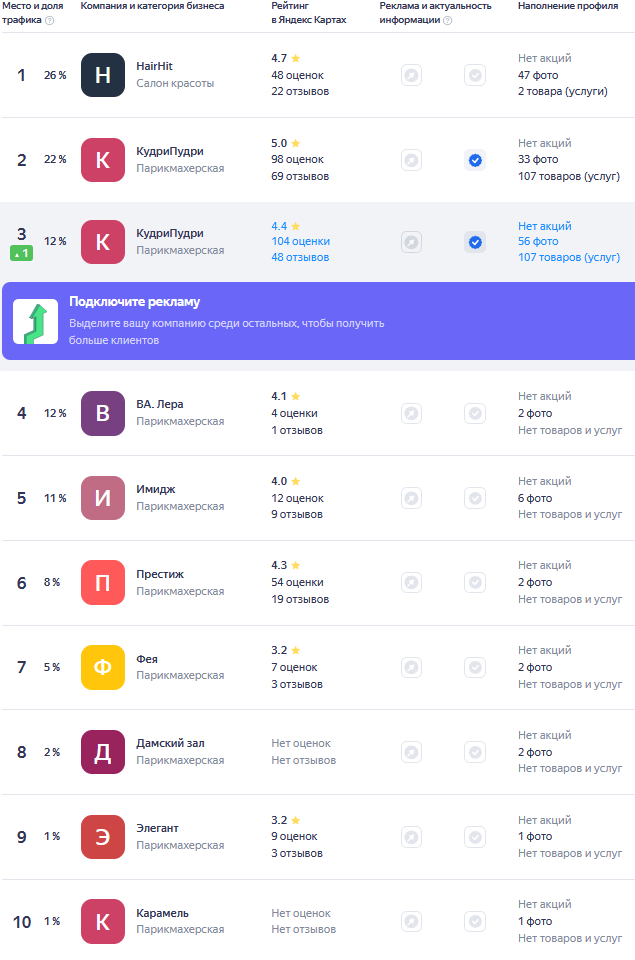This screenshot has width=635, height=960.
Task: Click the advertising status icon for ВА. Лера
Action: 411,414
